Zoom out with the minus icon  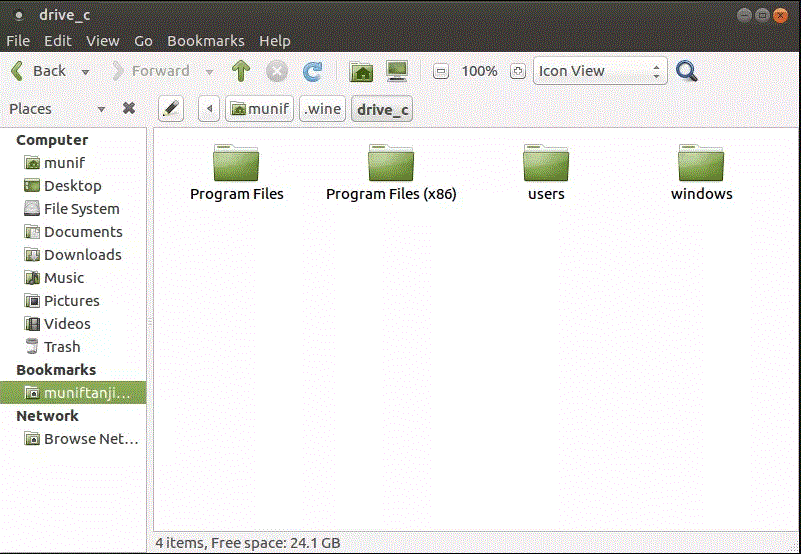441,71
